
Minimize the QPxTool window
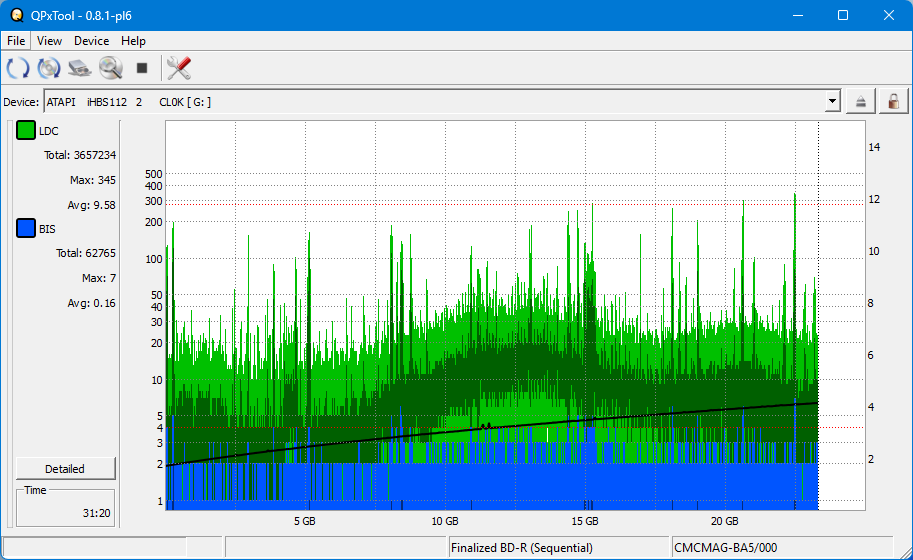[798, 15]
